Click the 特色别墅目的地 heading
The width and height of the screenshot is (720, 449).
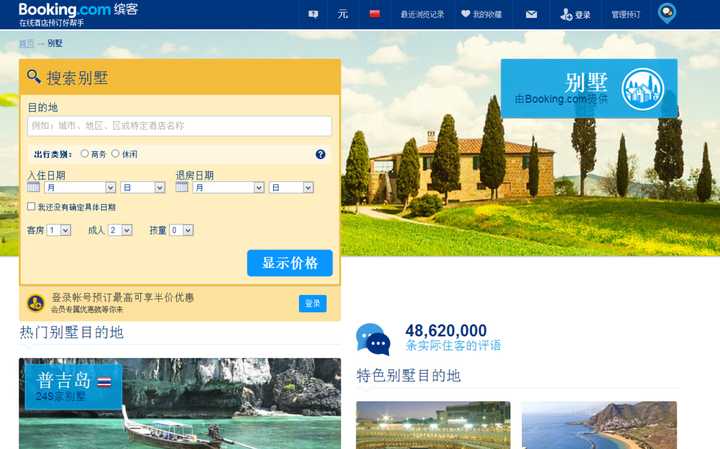(408, 376)
